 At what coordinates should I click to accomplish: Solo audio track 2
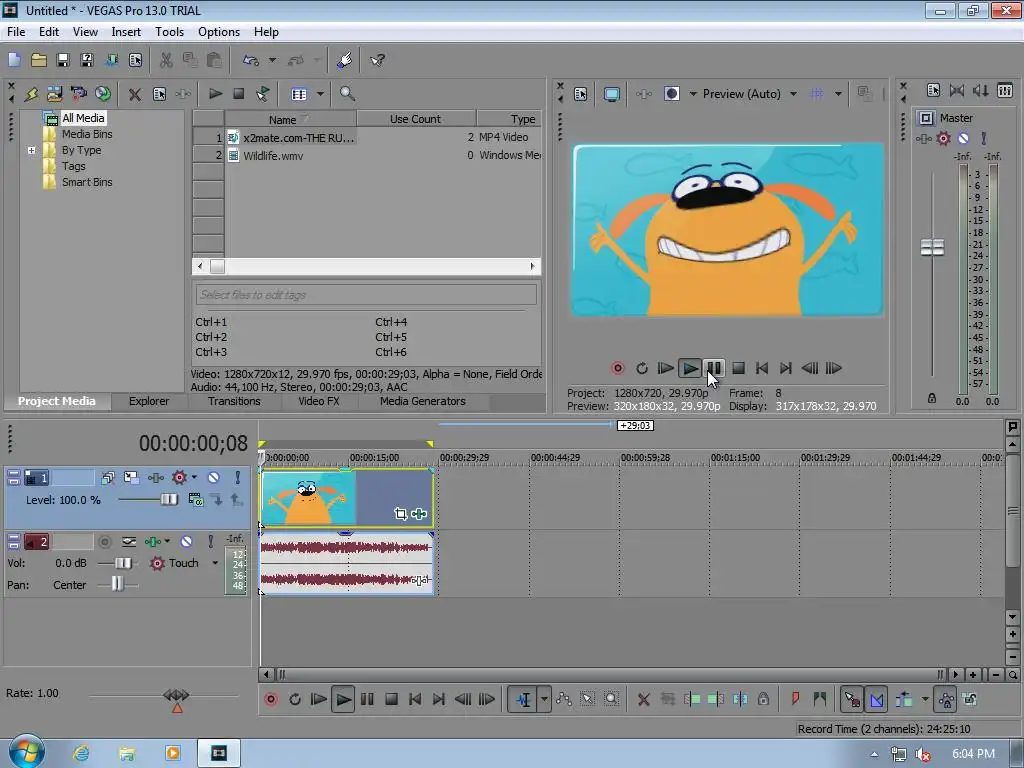[210, 541]
